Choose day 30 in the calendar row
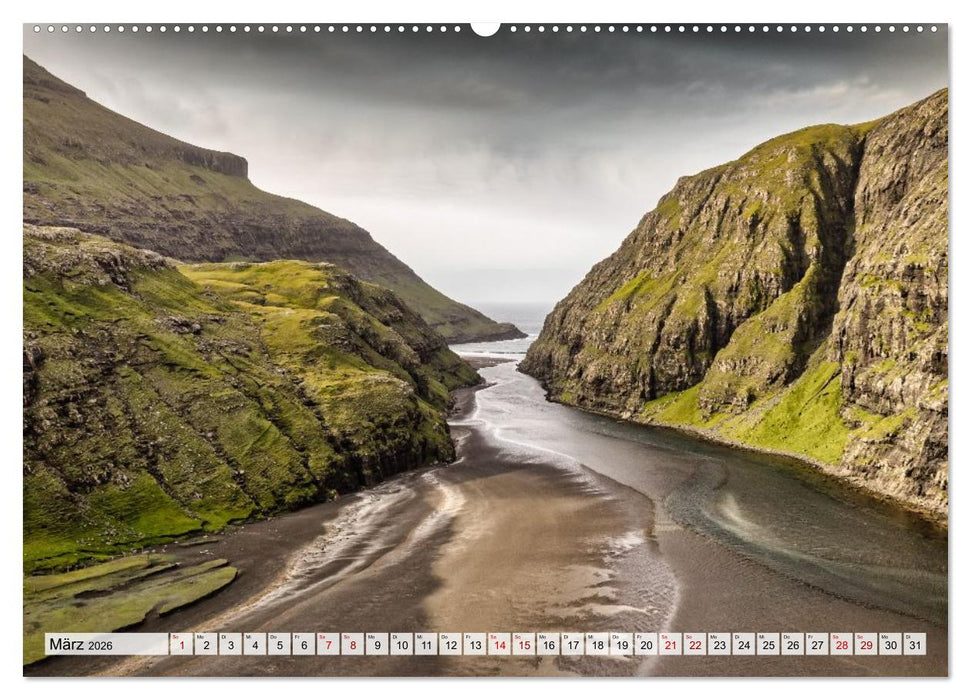 (x=890, y=644)
